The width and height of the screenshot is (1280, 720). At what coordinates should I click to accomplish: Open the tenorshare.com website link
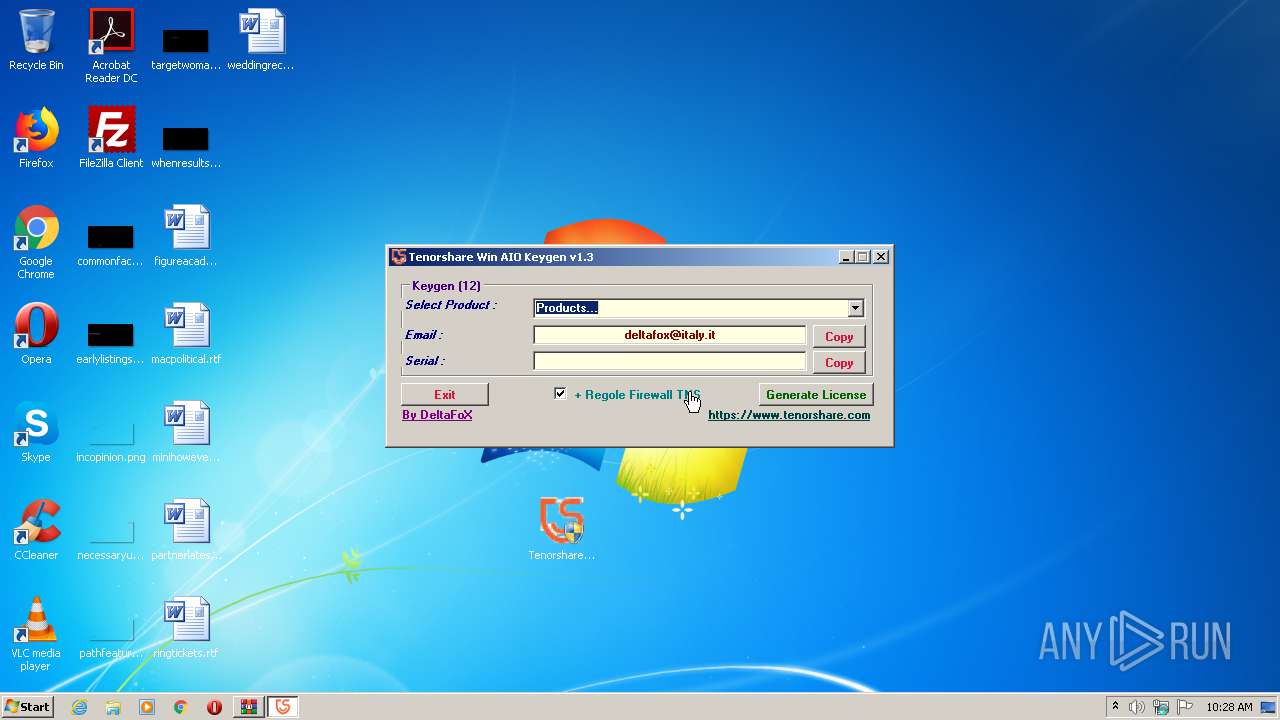[x=789, y=414]
